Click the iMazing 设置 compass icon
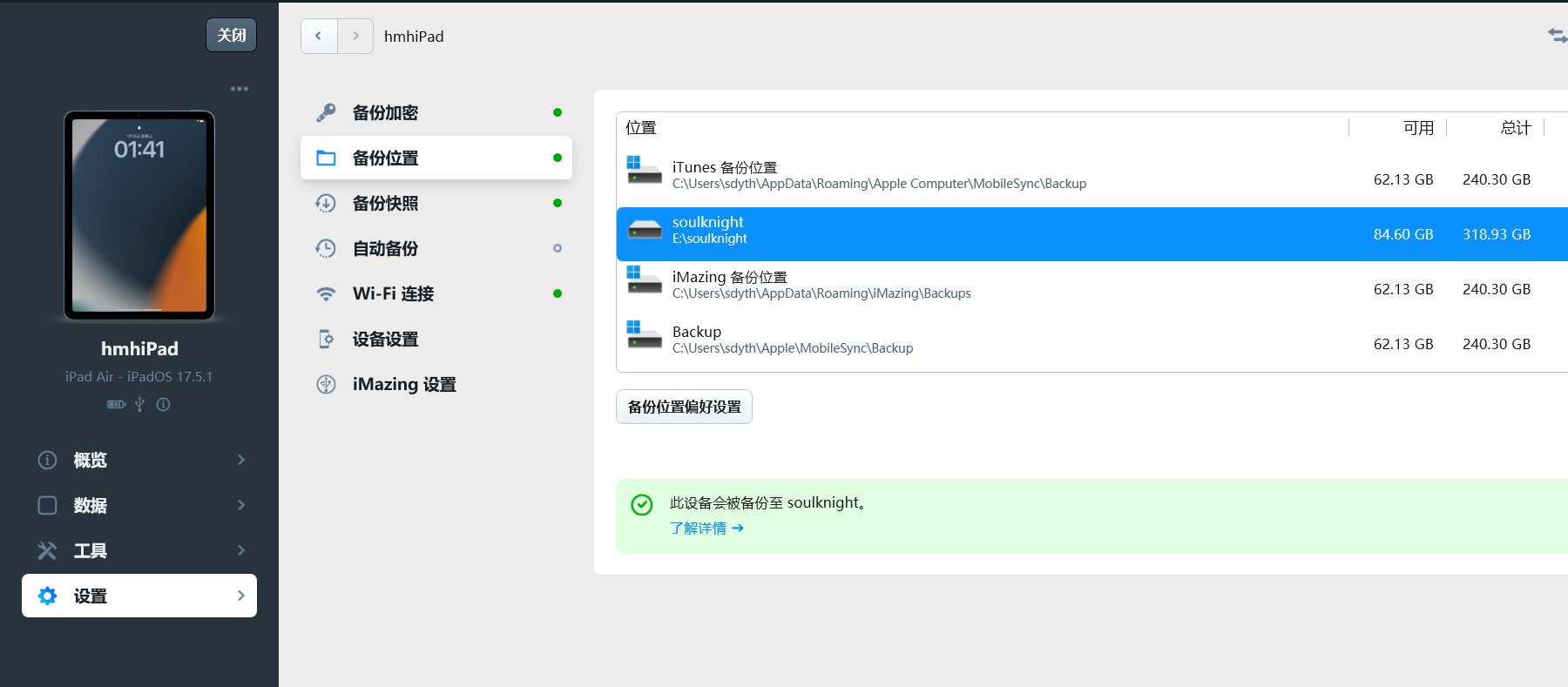This screenshot has width=1568, height=687. coord(326,385)
